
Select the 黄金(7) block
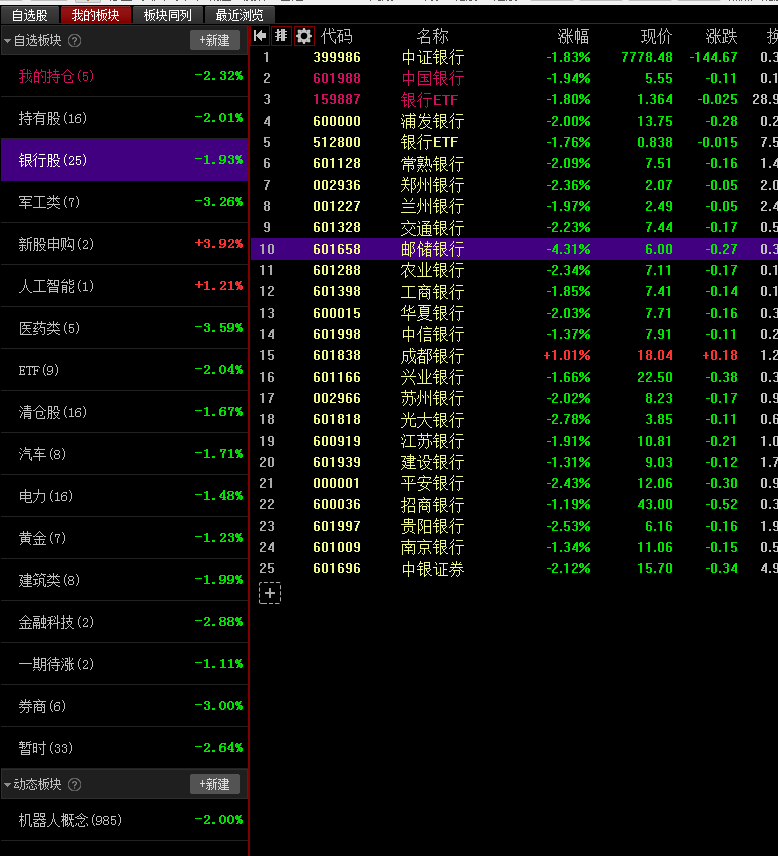click(x=124, y=538)
